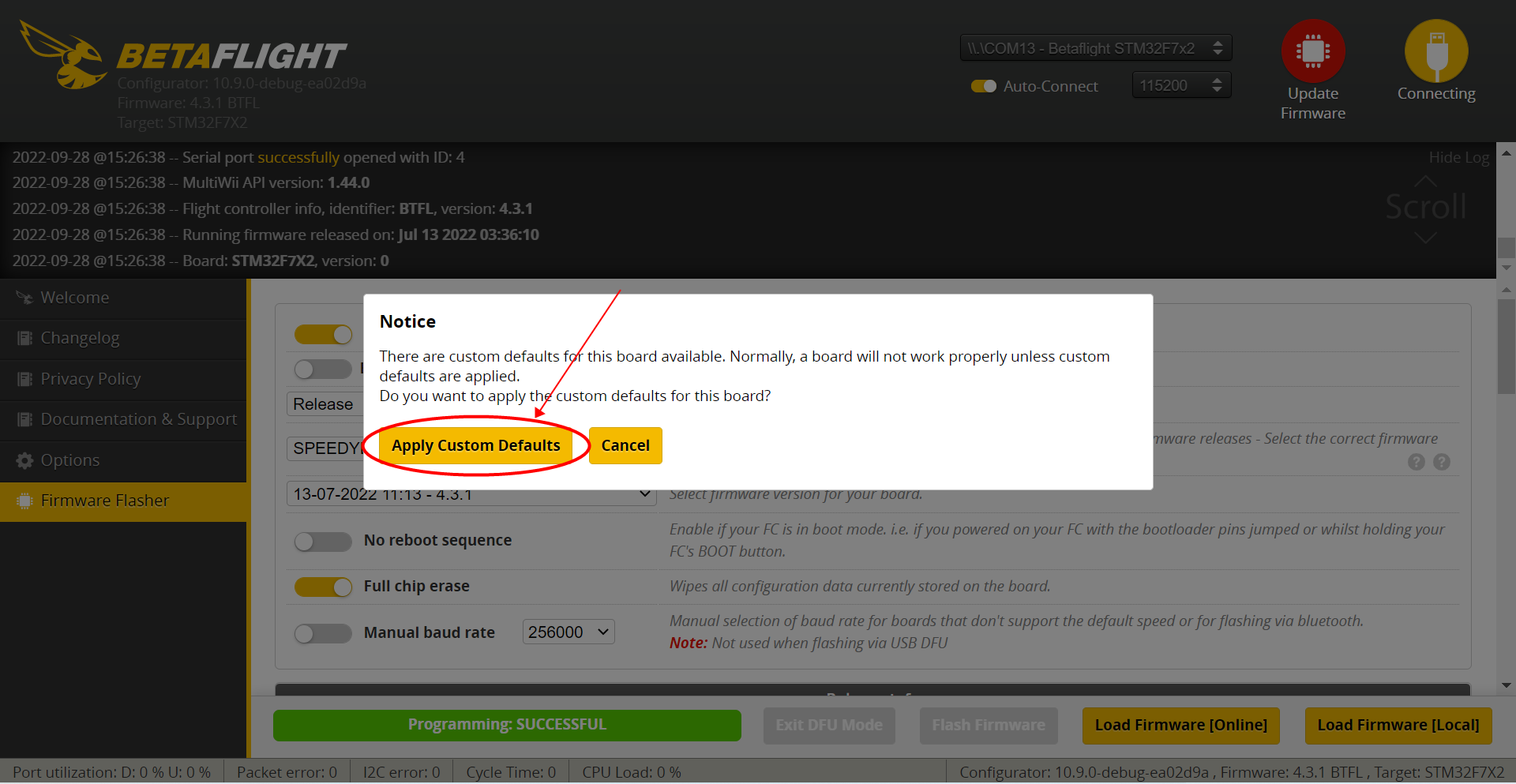The height and width of the screenshot is (784, 1516).
Task: Click the log line about serial port opened
Action: 238,157
